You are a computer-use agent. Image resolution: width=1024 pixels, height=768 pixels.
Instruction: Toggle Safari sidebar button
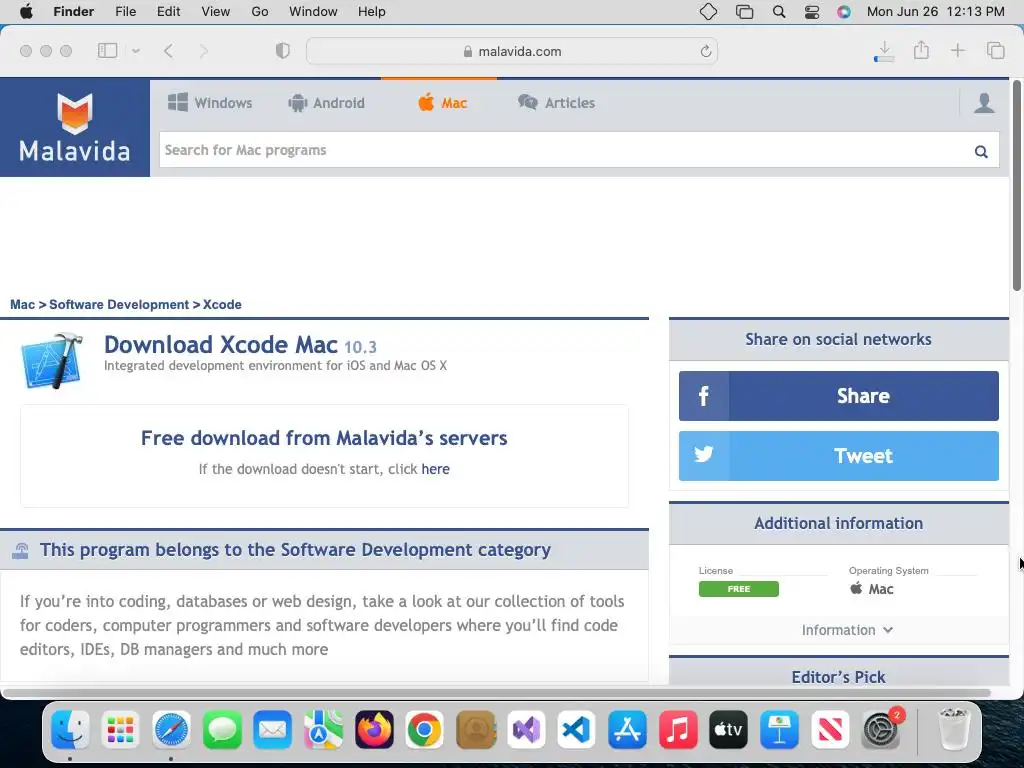point(107,50)
